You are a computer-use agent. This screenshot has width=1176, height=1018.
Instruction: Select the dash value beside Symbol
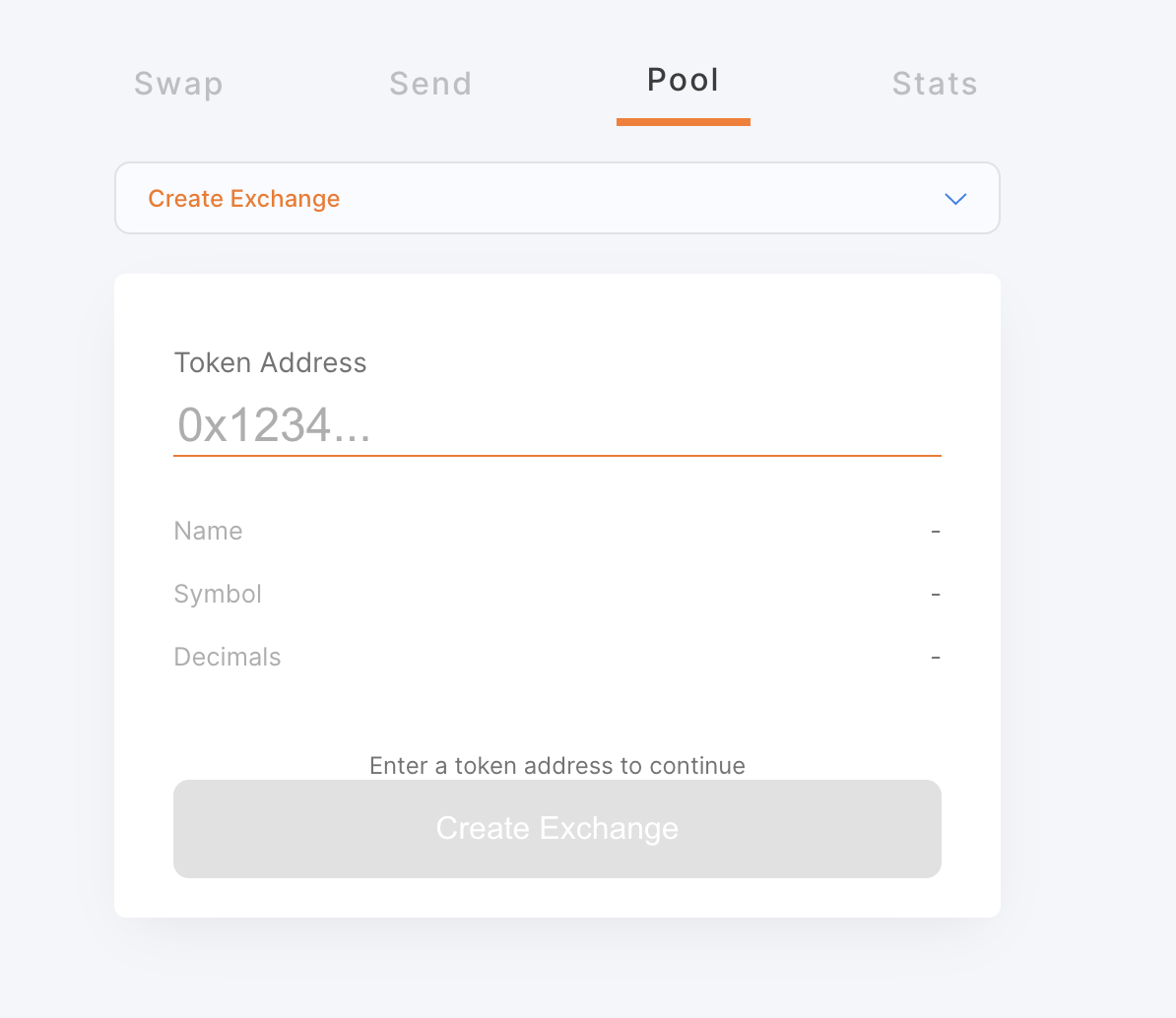point(936,595)
